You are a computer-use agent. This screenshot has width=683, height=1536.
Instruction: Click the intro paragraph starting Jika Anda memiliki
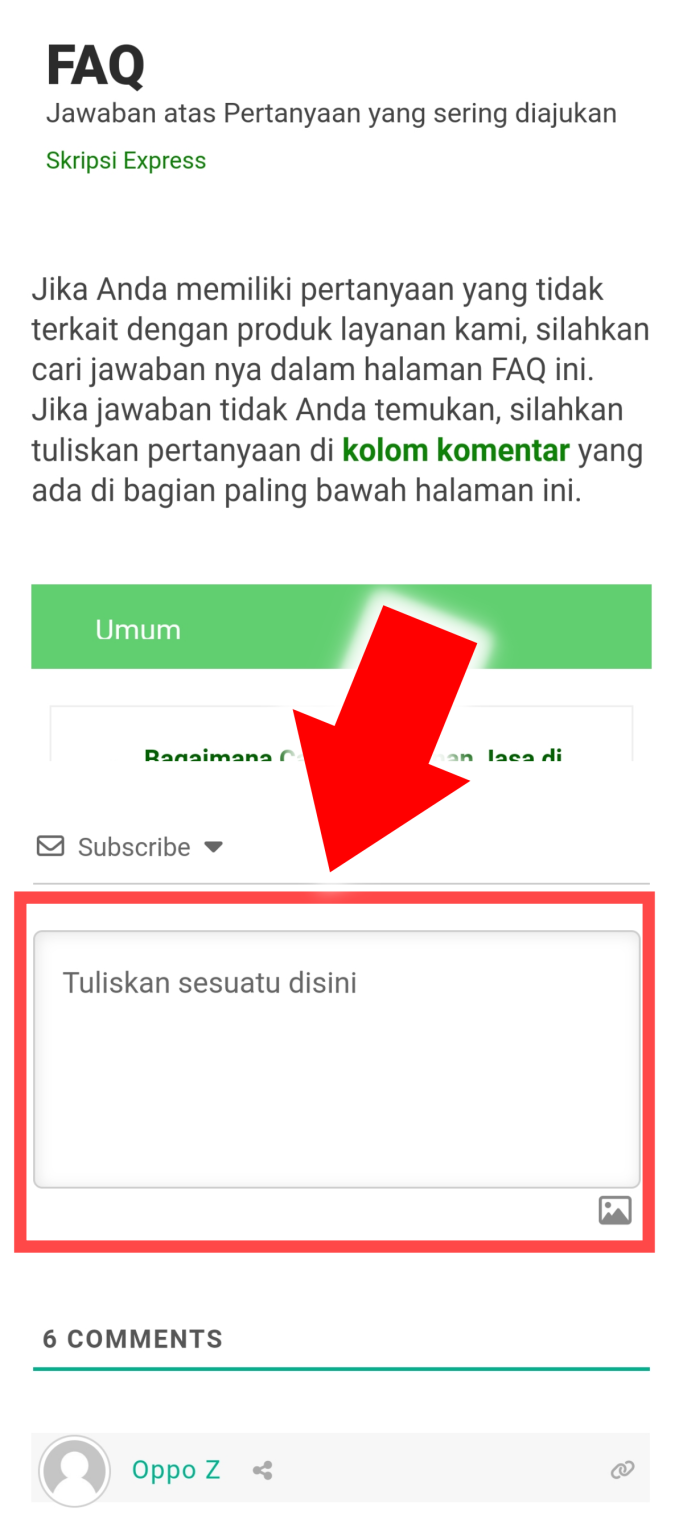click(341, 390)
